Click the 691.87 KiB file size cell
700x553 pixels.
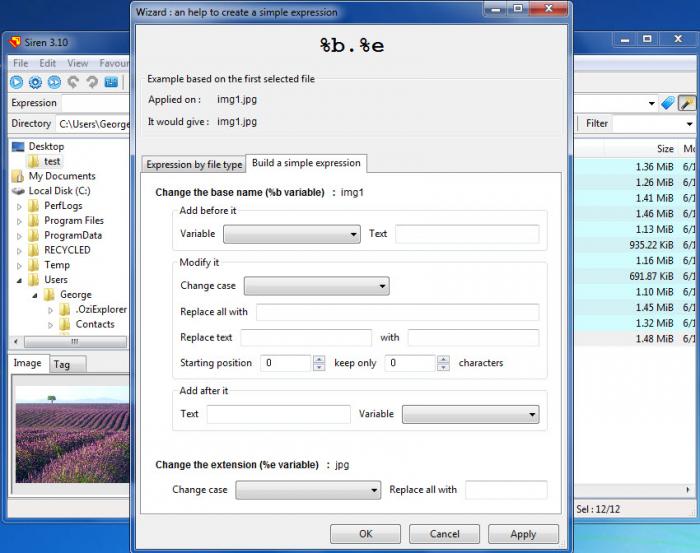tap(651, 276)
